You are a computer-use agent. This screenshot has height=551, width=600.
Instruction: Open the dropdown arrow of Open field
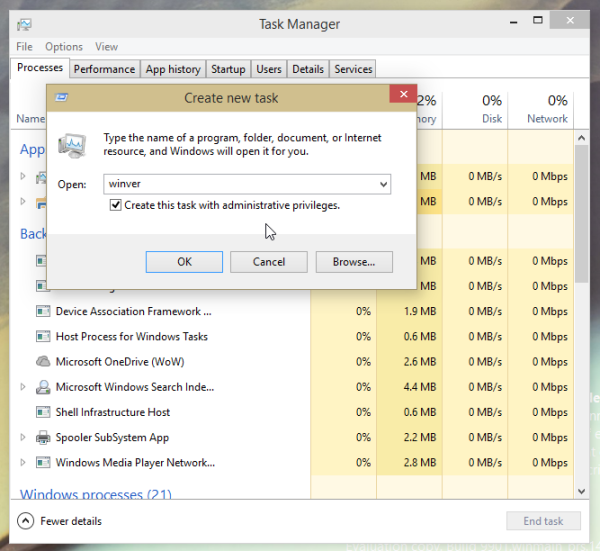383,185
